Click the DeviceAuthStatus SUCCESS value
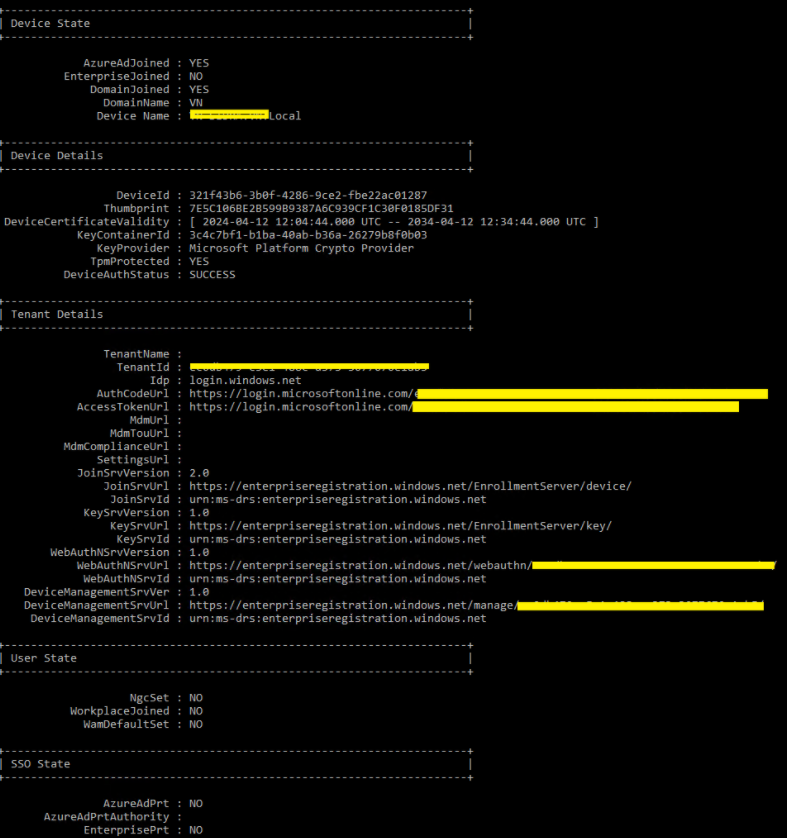Screen dimensions: 787x838 (x=212, y=275)
